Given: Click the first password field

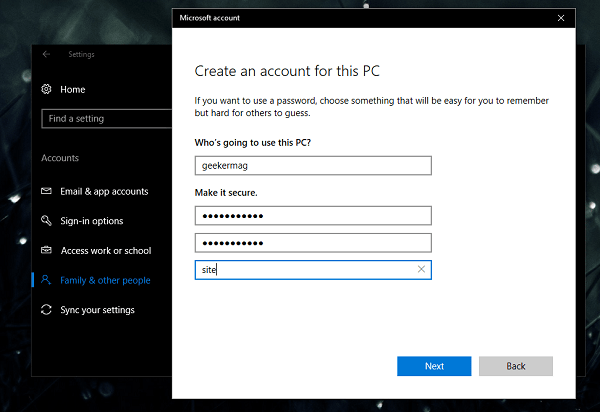Looking at the screenshot, I should coord(313,216).
